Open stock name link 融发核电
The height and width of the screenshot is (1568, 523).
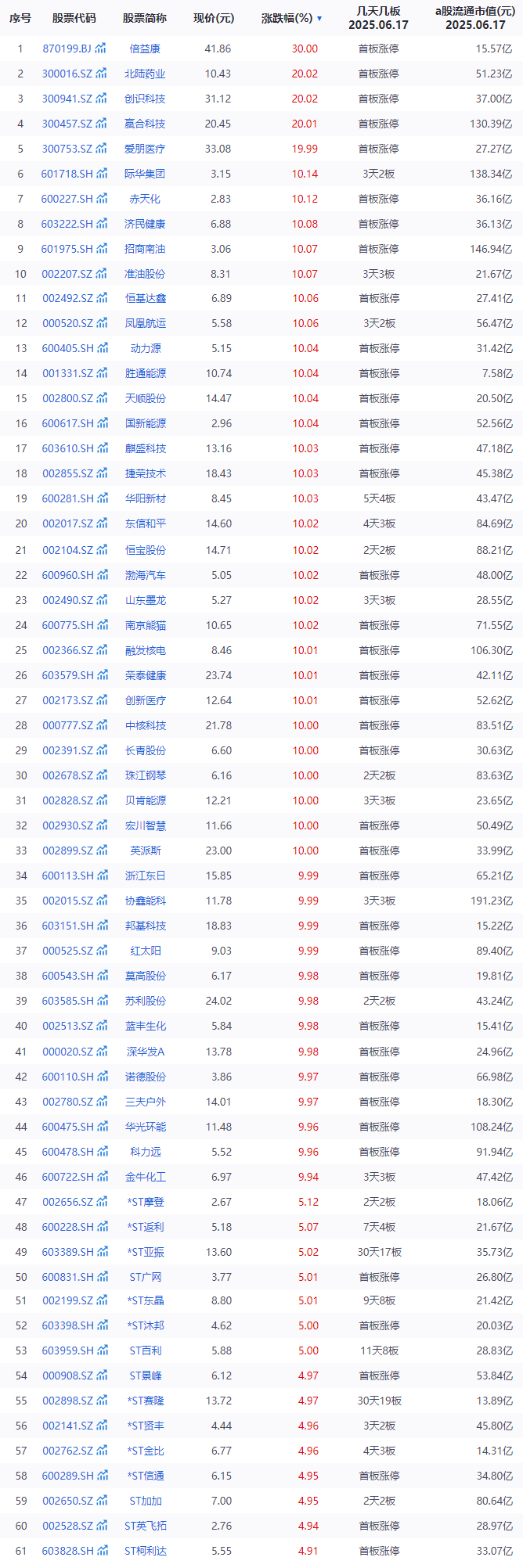coord(146,650)
